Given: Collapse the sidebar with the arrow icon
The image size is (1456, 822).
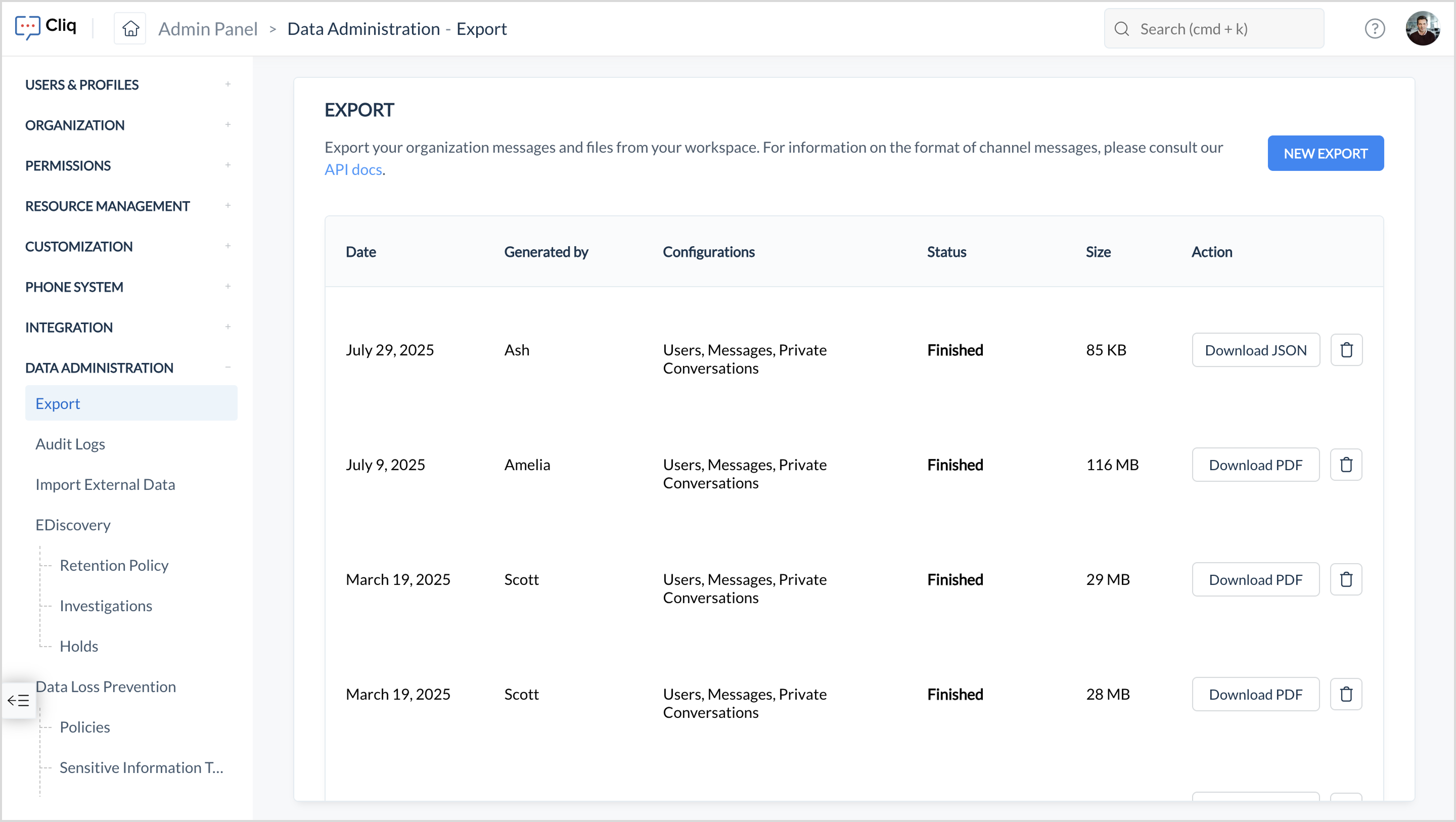Looking at the screenshot, I should [18, 701].
